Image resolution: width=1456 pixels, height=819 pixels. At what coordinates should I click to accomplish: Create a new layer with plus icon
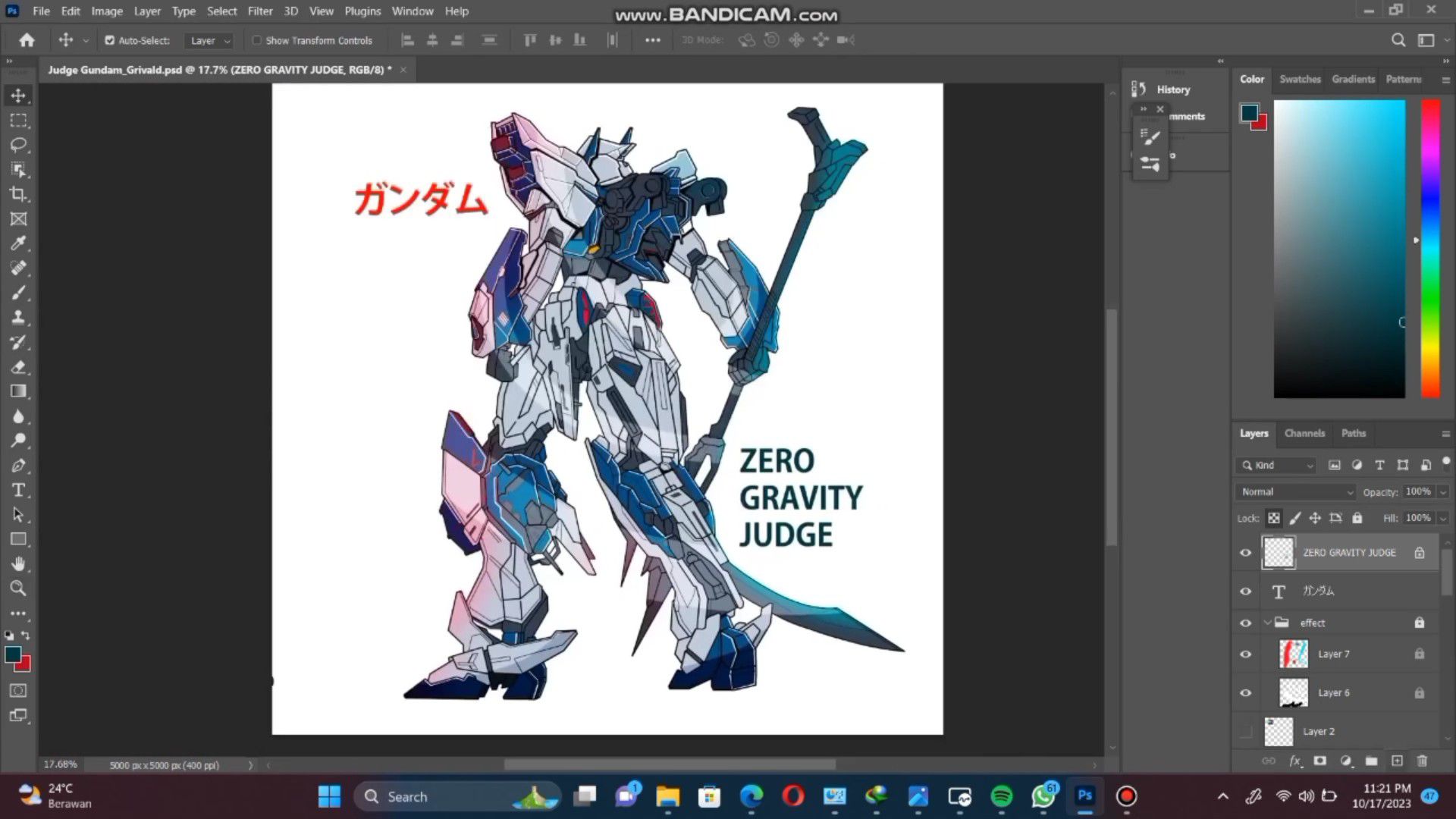tap(1397, 761)
